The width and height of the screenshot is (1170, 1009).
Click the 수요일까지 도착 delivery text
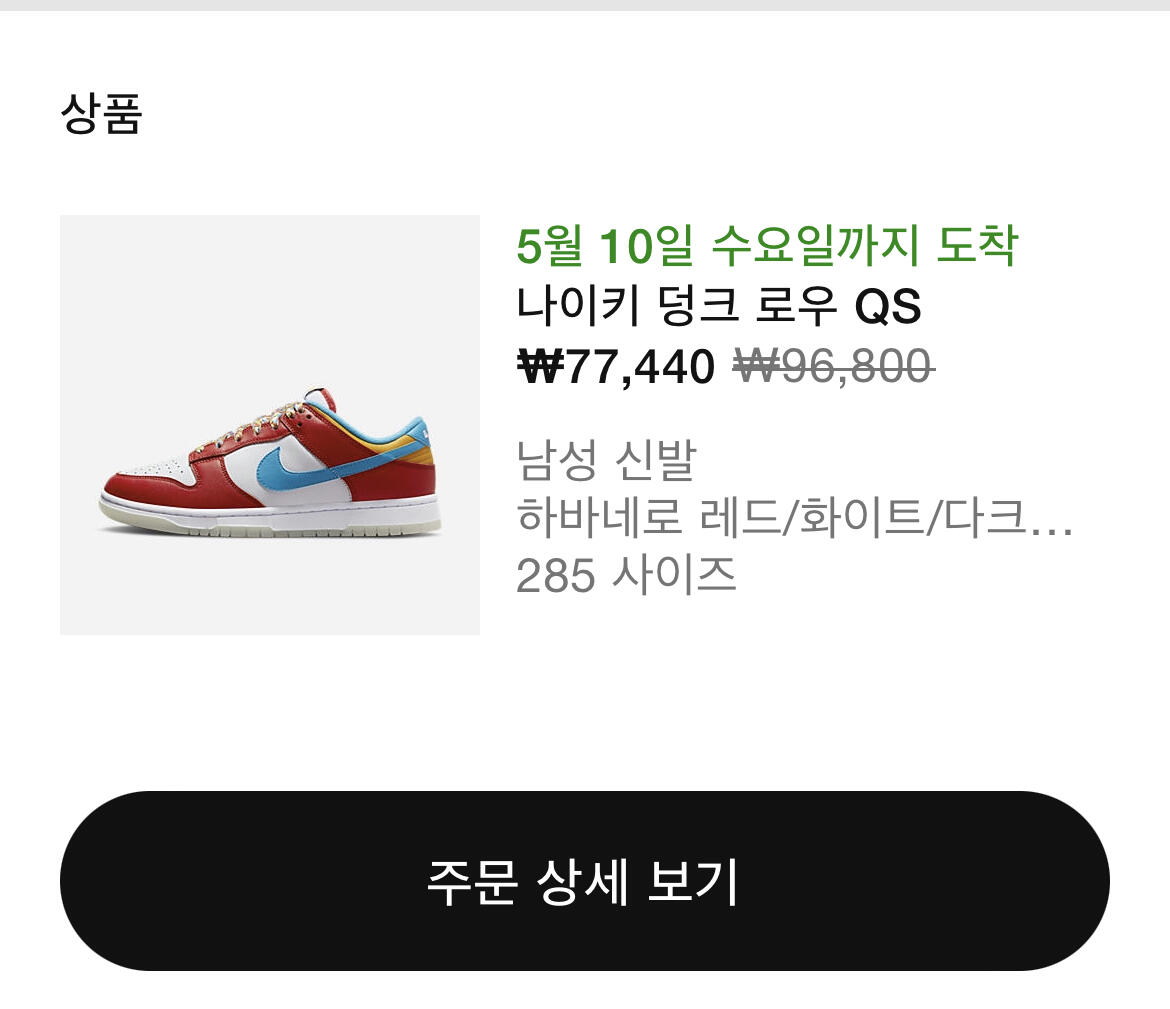[865, 246]
